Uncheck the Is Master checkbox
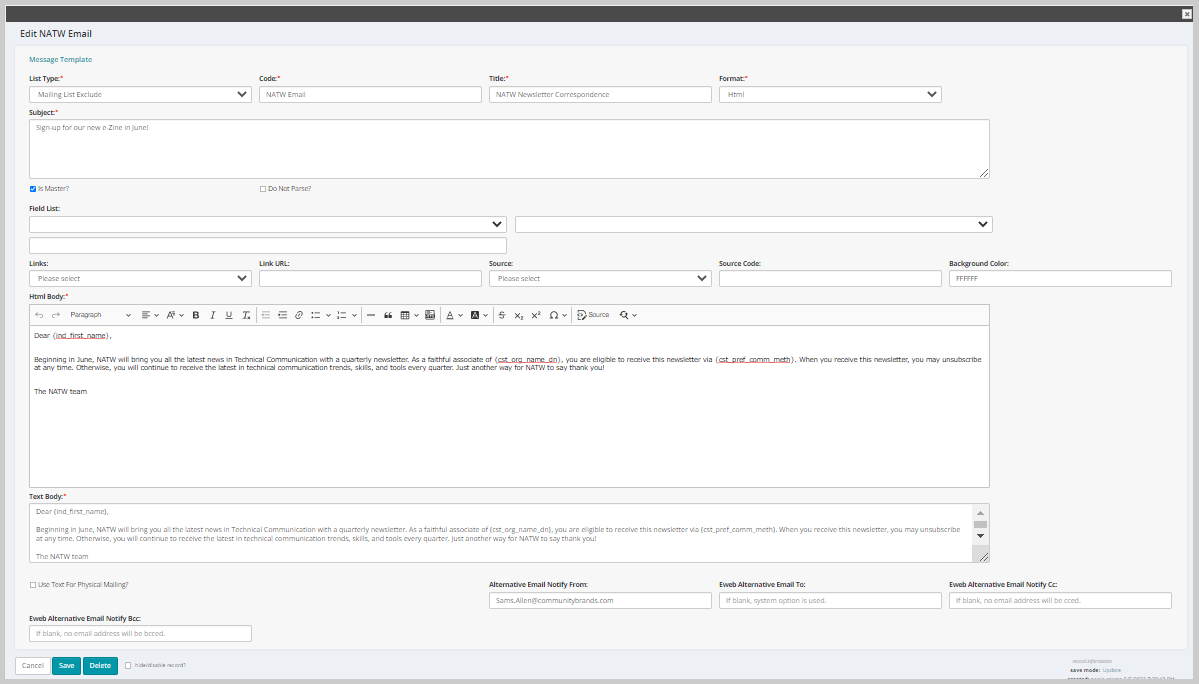Image resolution: width=1199 pixels, height=684 pixels. click(x=33, y=188)
